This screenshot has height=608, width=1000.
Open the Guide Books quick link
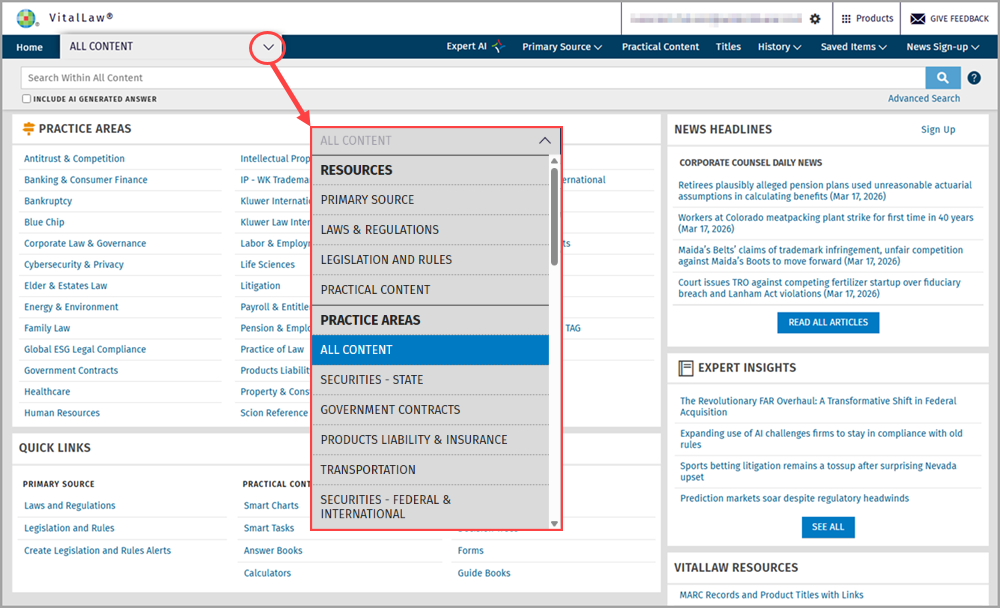tap(483, 573)
